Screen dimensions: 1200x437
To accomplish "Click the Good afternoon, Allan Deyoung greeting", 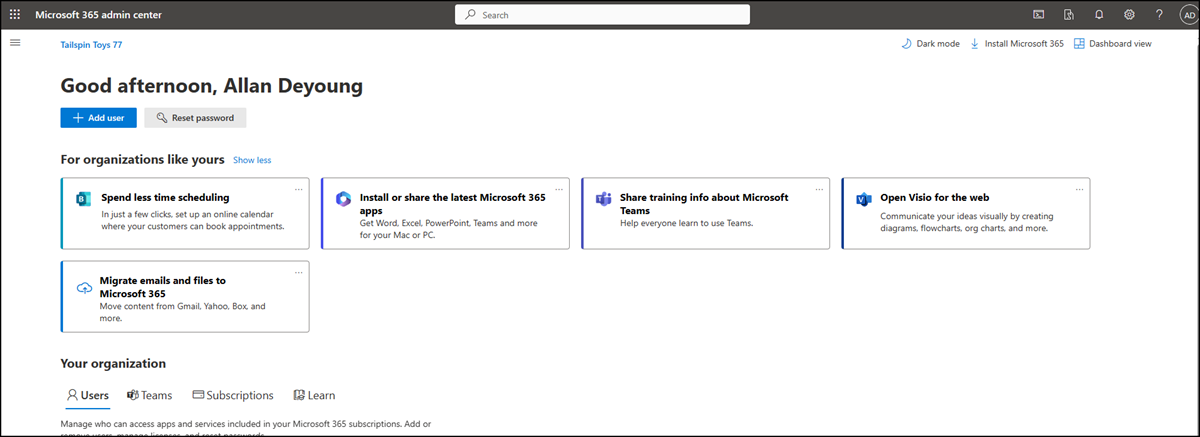I will pos(211,87).
